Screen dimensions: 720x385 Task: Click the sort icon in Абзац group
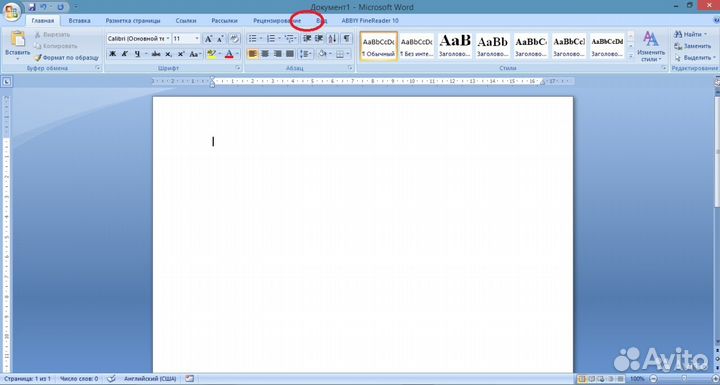click(x=333, y=39)
